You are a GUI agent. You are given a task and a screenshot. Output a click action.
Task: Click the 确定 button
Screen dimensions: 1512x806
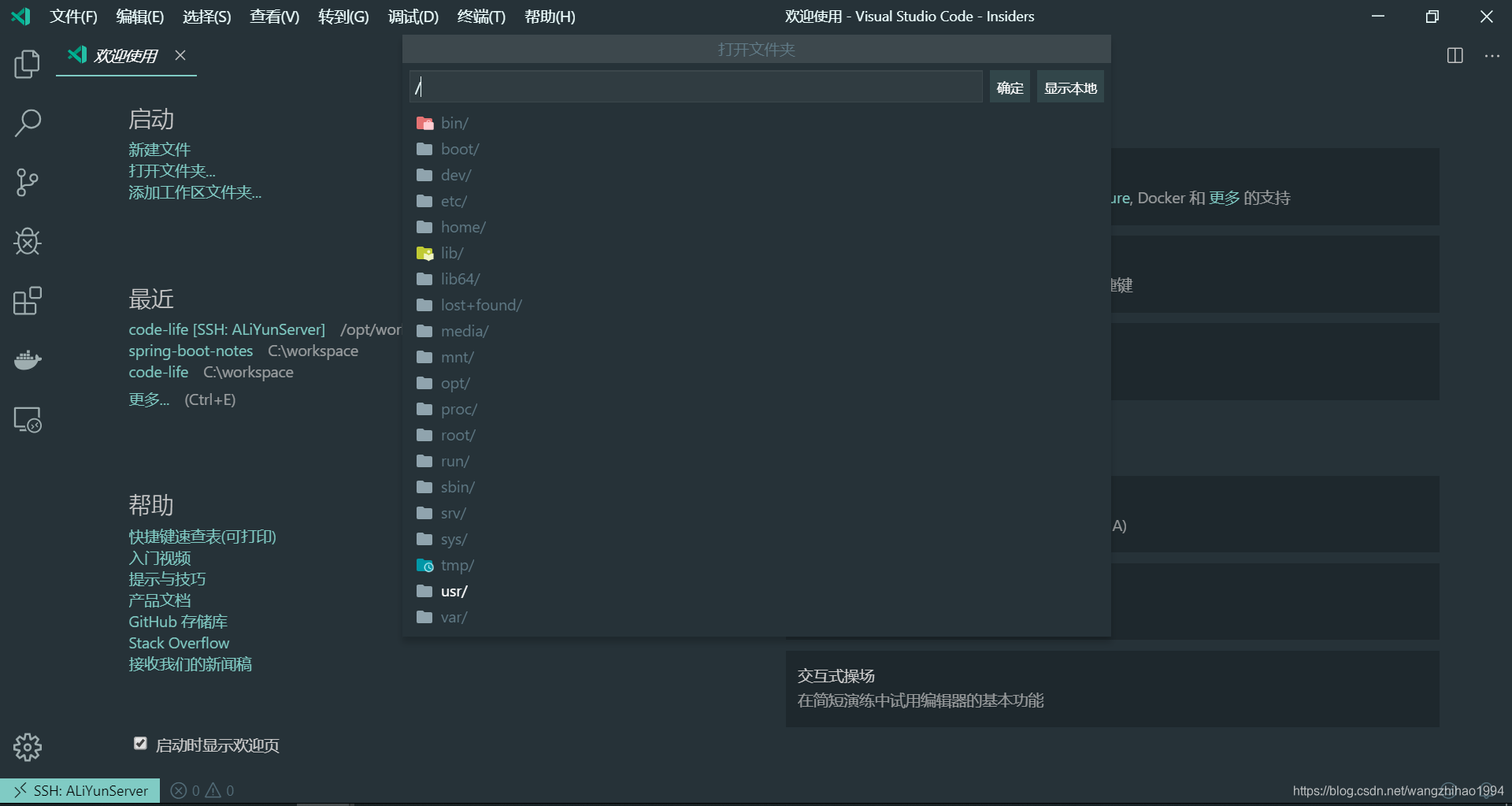[1010, 87]
